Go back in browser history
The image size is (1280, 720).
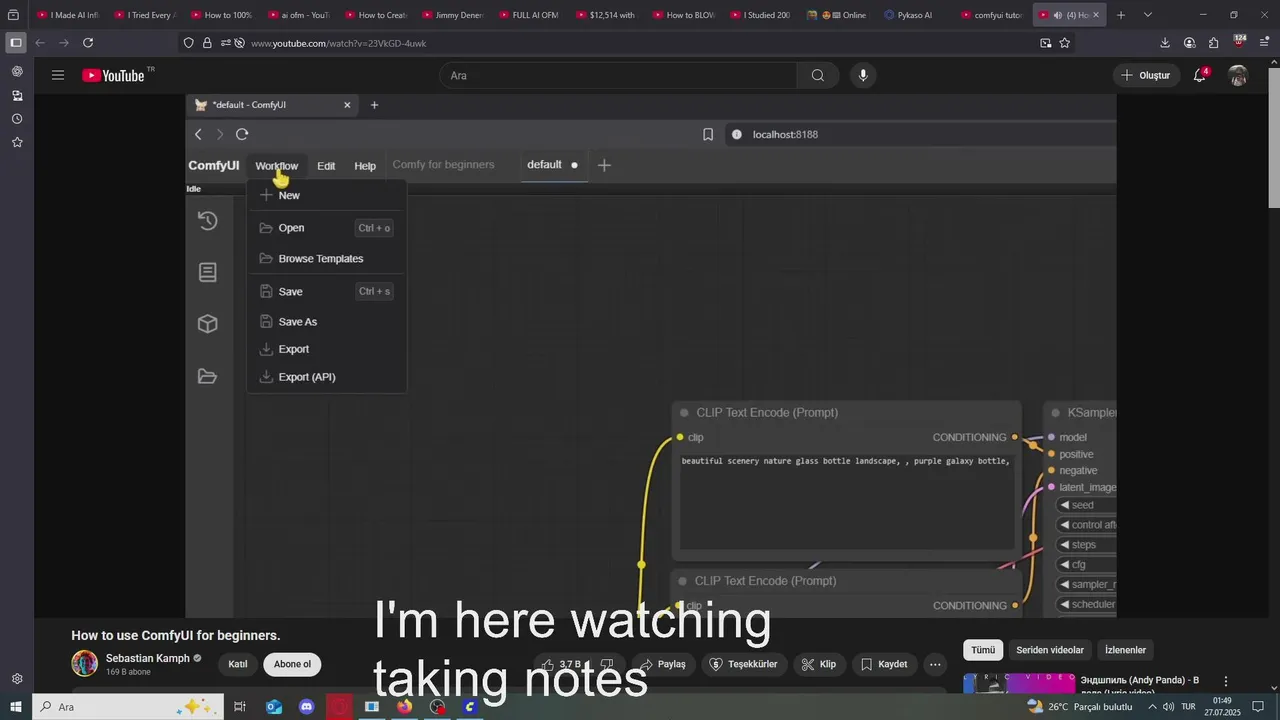pyautogui.click(x=40, y=43)
